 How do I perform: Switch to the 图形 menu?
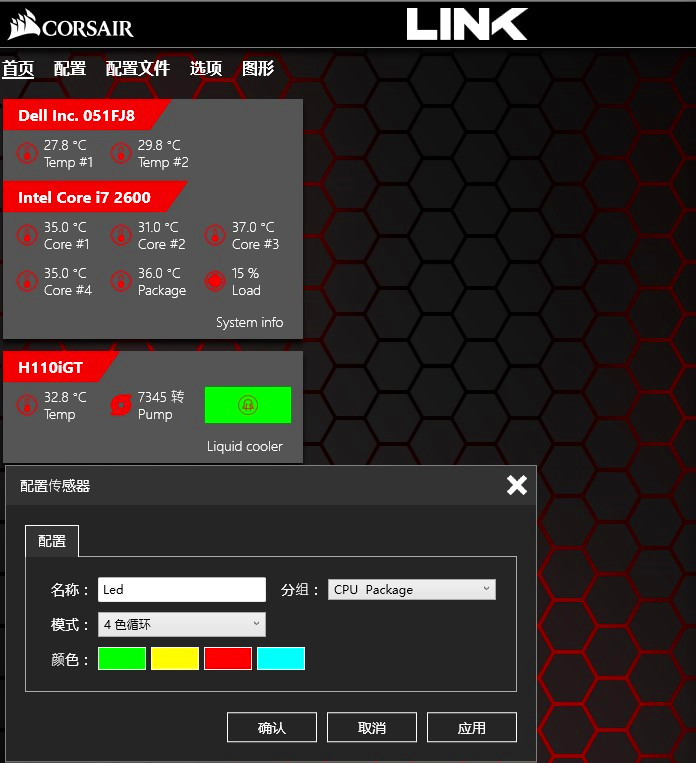tap(258, 69)
